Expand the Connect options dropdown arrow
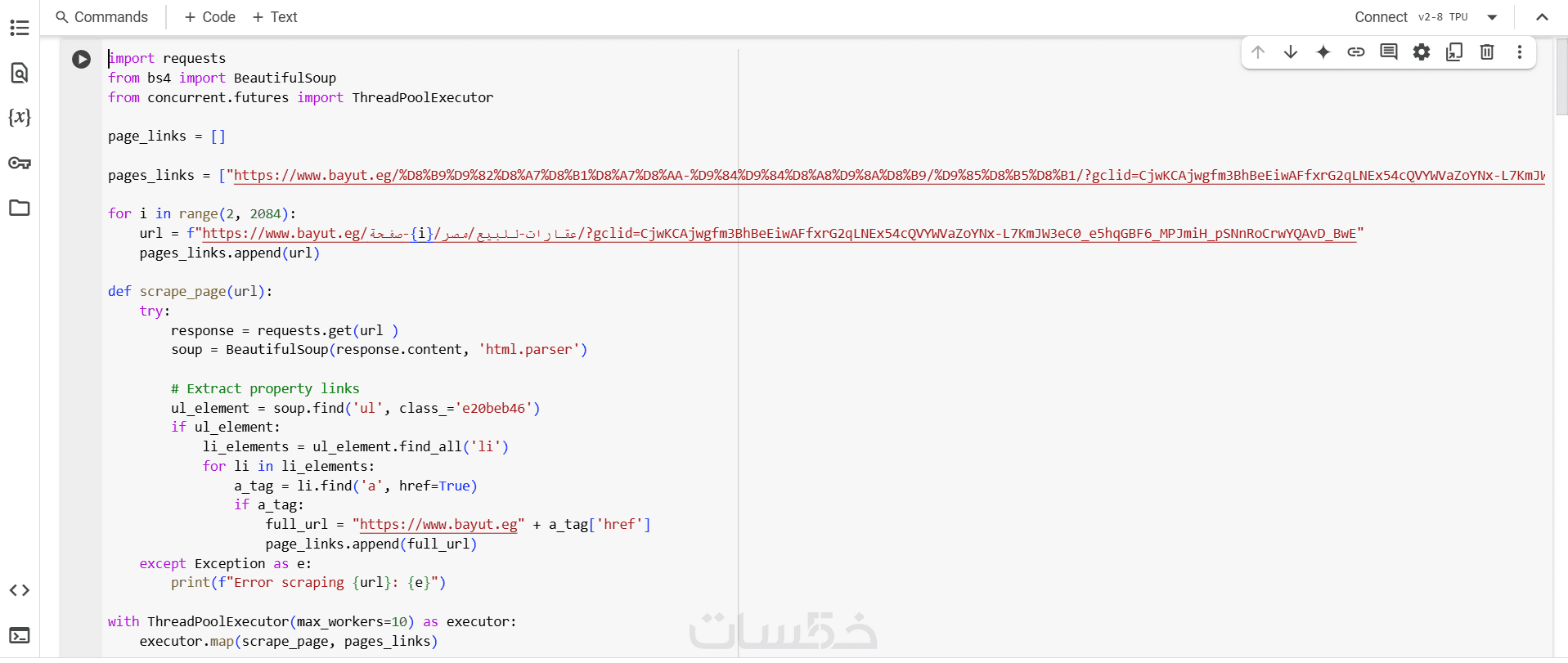The height and width of the screenshot is (663, 1568). click(1492, 17)
